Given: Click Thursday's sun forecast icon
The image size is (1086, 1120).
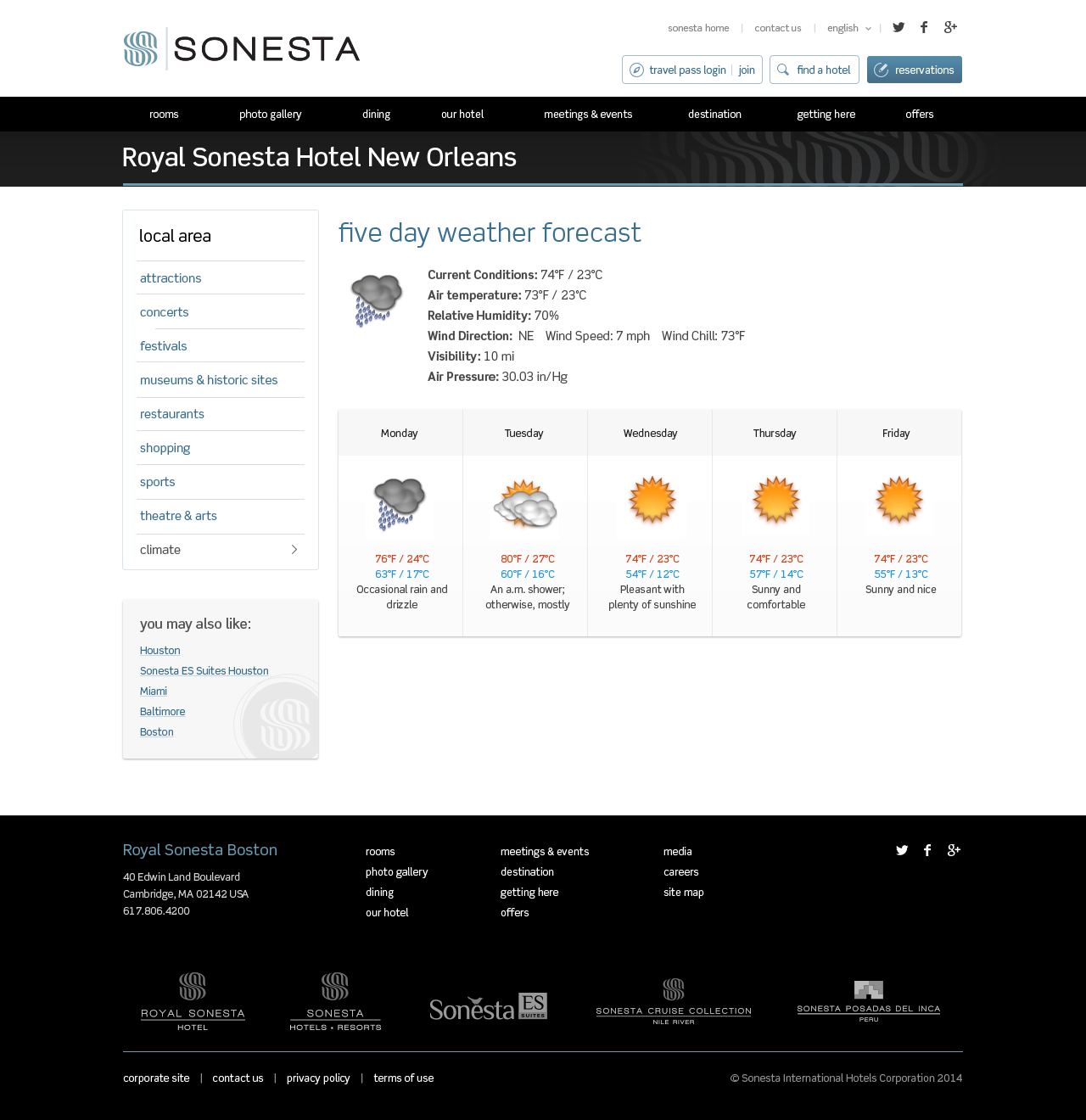Looking at the screenshot, I should 775,500.
